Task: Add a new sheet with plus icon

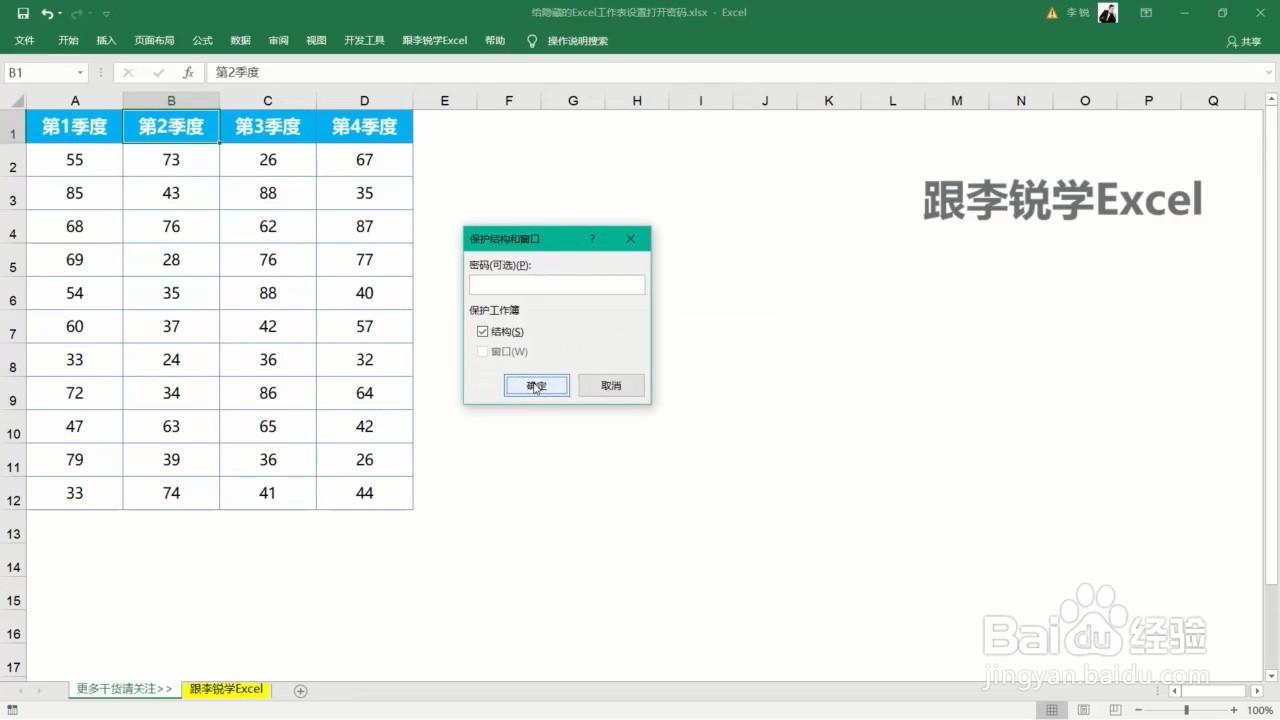Action: 300,691
